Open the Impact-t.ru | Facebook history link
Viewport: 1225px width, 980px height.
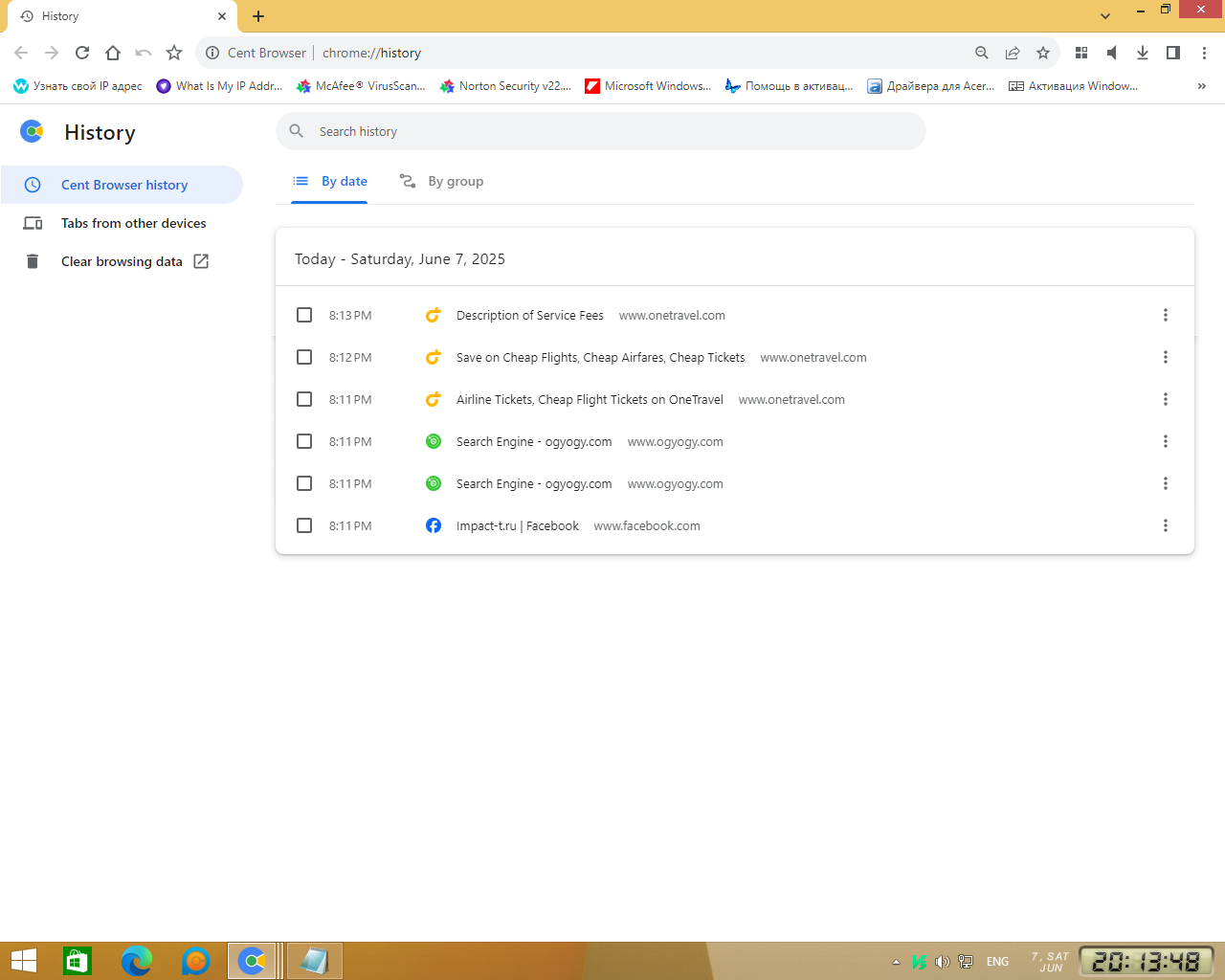[x=518, y=525]
